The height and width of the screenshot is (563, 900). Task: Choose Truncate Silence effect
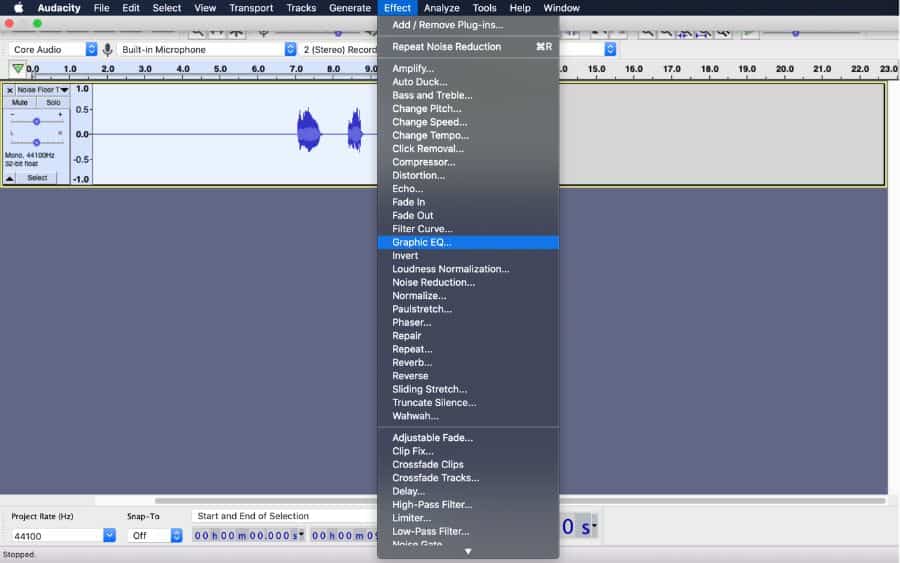(468, 402)
